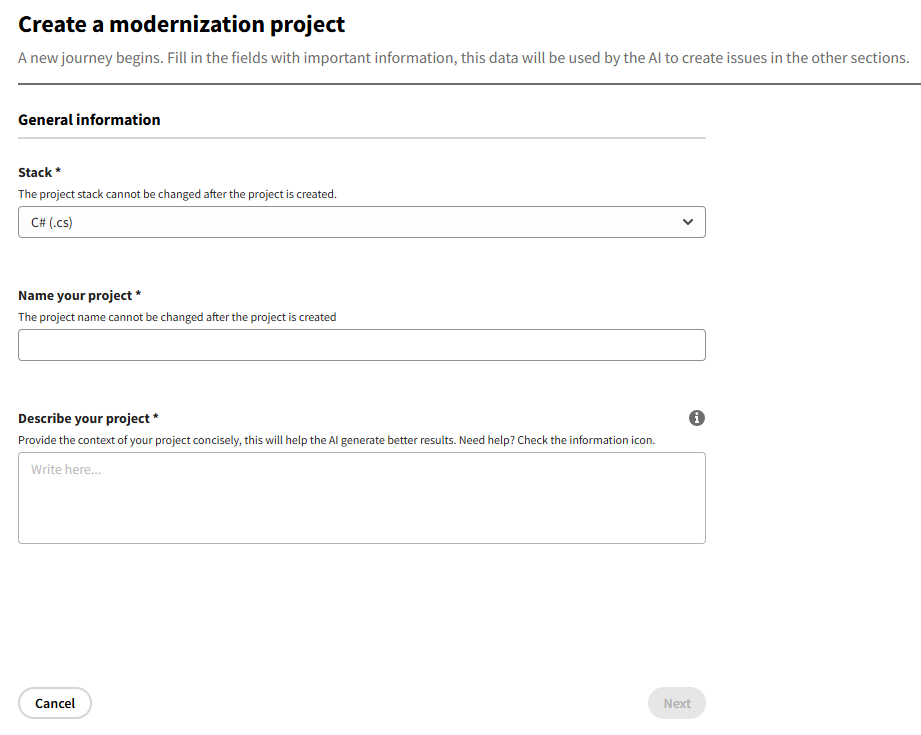Screen dimensions: 921x735
Task: Open the Stack combo box showing C# (.cs)
Action: click(x=361, y=222)
